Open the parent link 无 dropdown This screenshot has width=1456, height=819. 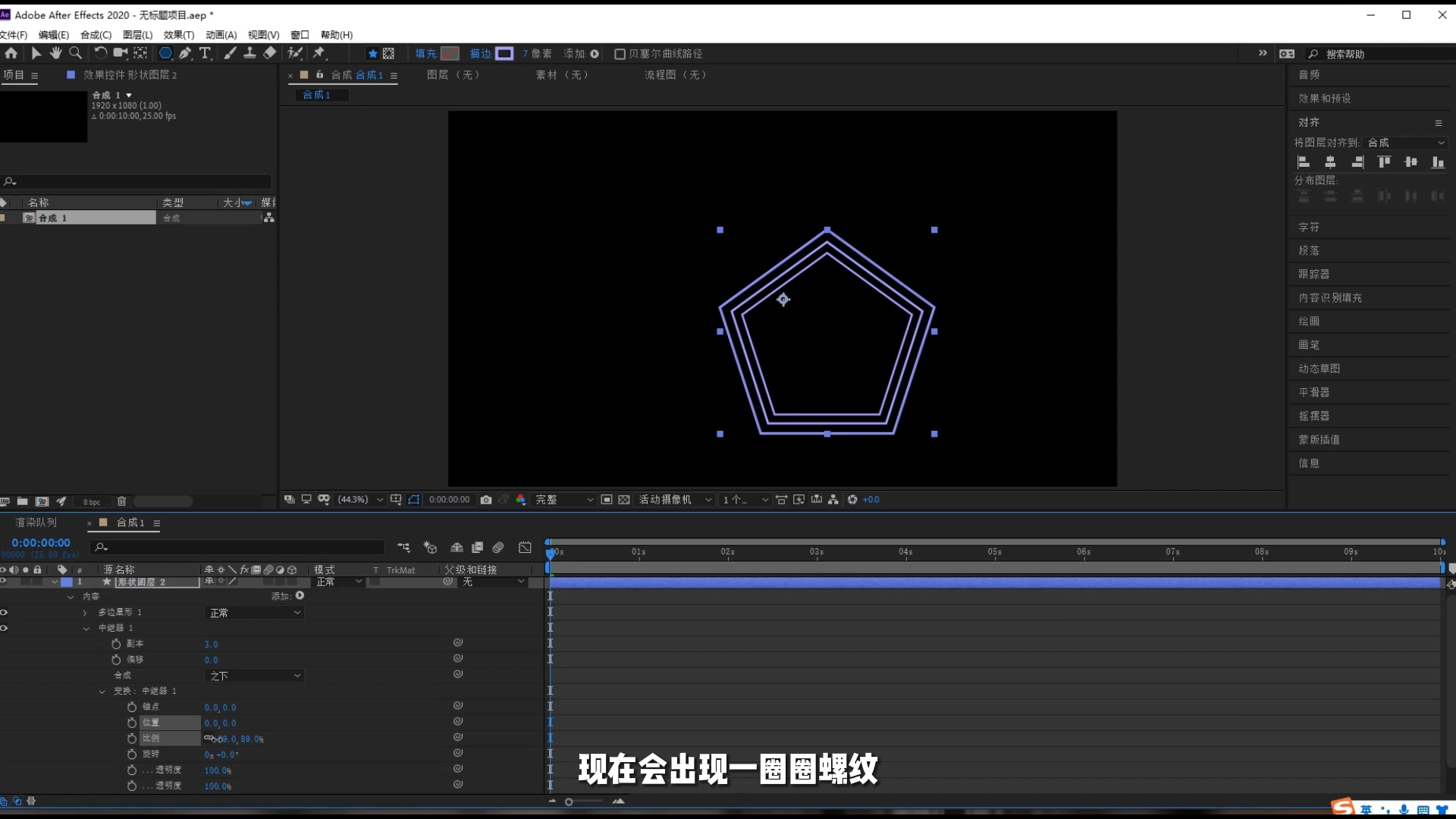pyautogui.click(x=493, y=582)
